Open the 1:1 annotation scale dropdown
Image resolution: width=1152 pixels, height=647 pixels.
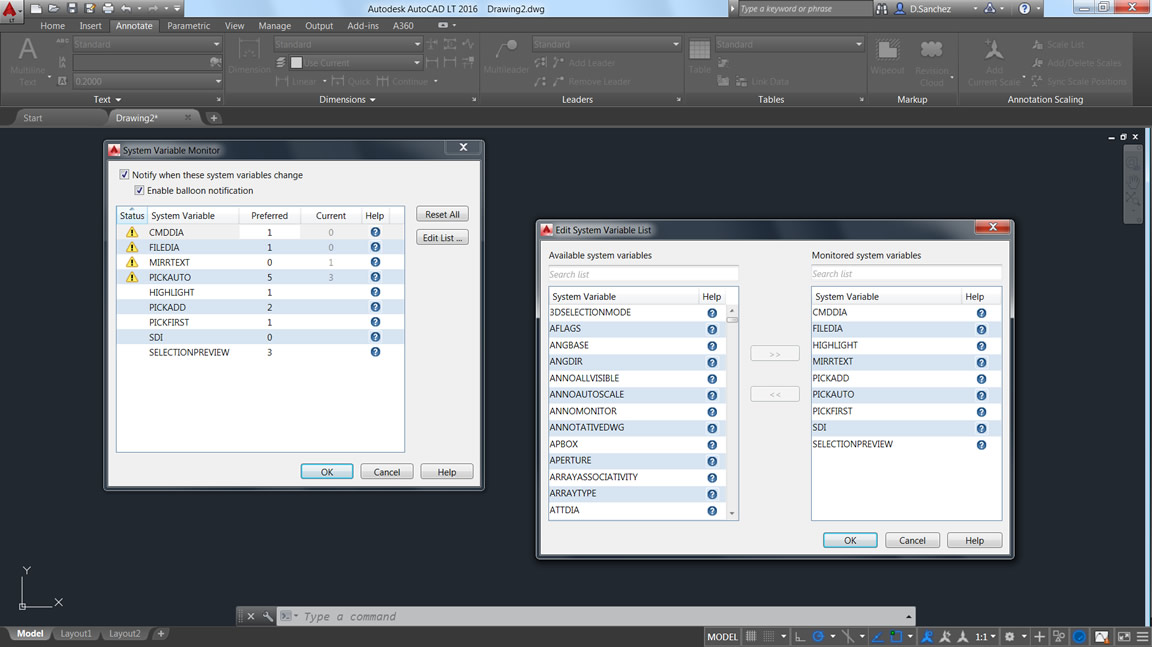pyautogui.click(x=986, y=636)
